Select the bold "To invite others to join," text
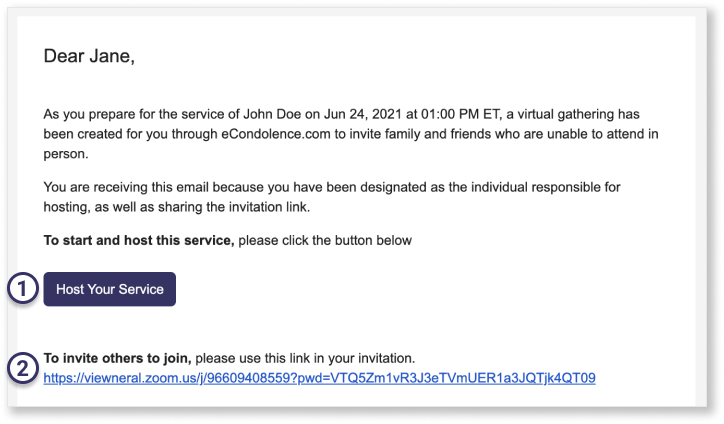This screenshot has width=724, height=424. 117,358
